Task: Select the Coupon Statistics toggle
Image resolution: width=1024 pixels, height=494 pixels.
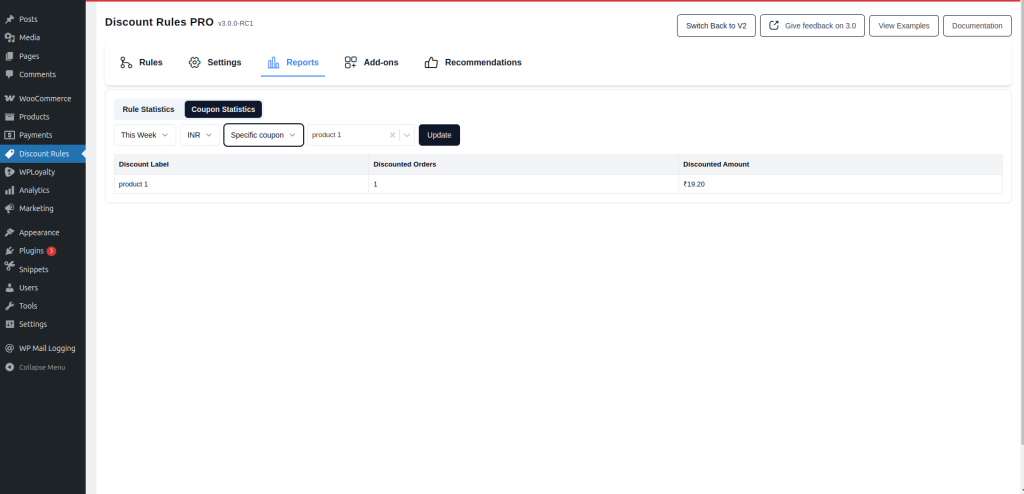Action: [223, 109]
